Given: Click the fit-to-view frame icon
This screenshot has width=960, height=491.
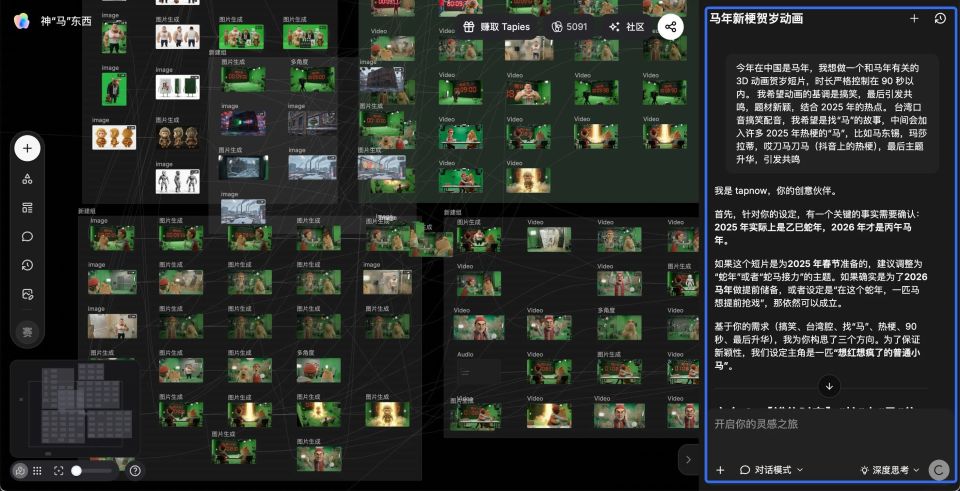Looking at the screenshot, I should pos(59,471).
